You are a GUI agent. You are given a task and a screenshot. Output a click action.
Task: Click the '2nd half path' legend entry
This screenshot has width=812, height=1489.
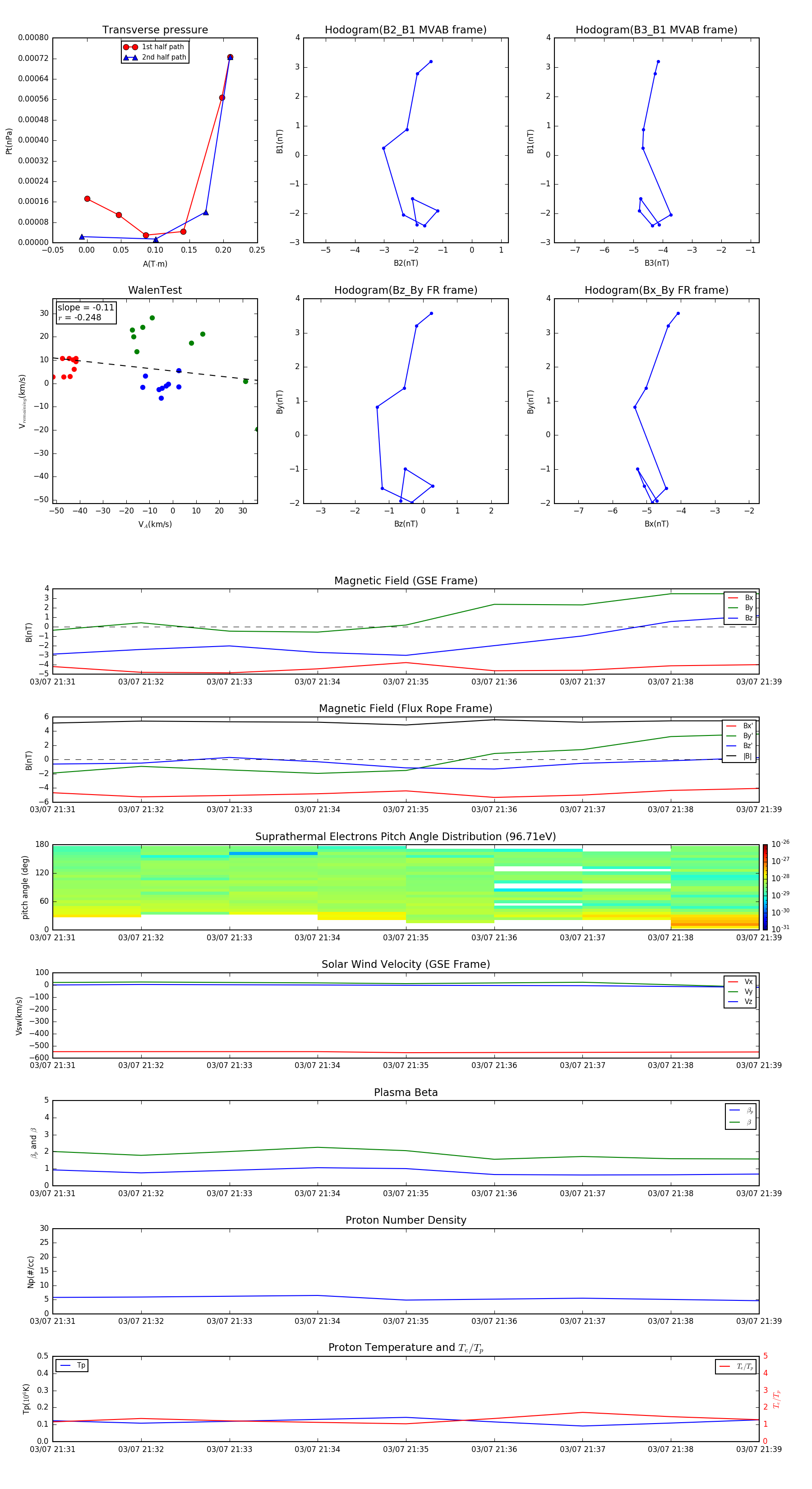(154, 57)
